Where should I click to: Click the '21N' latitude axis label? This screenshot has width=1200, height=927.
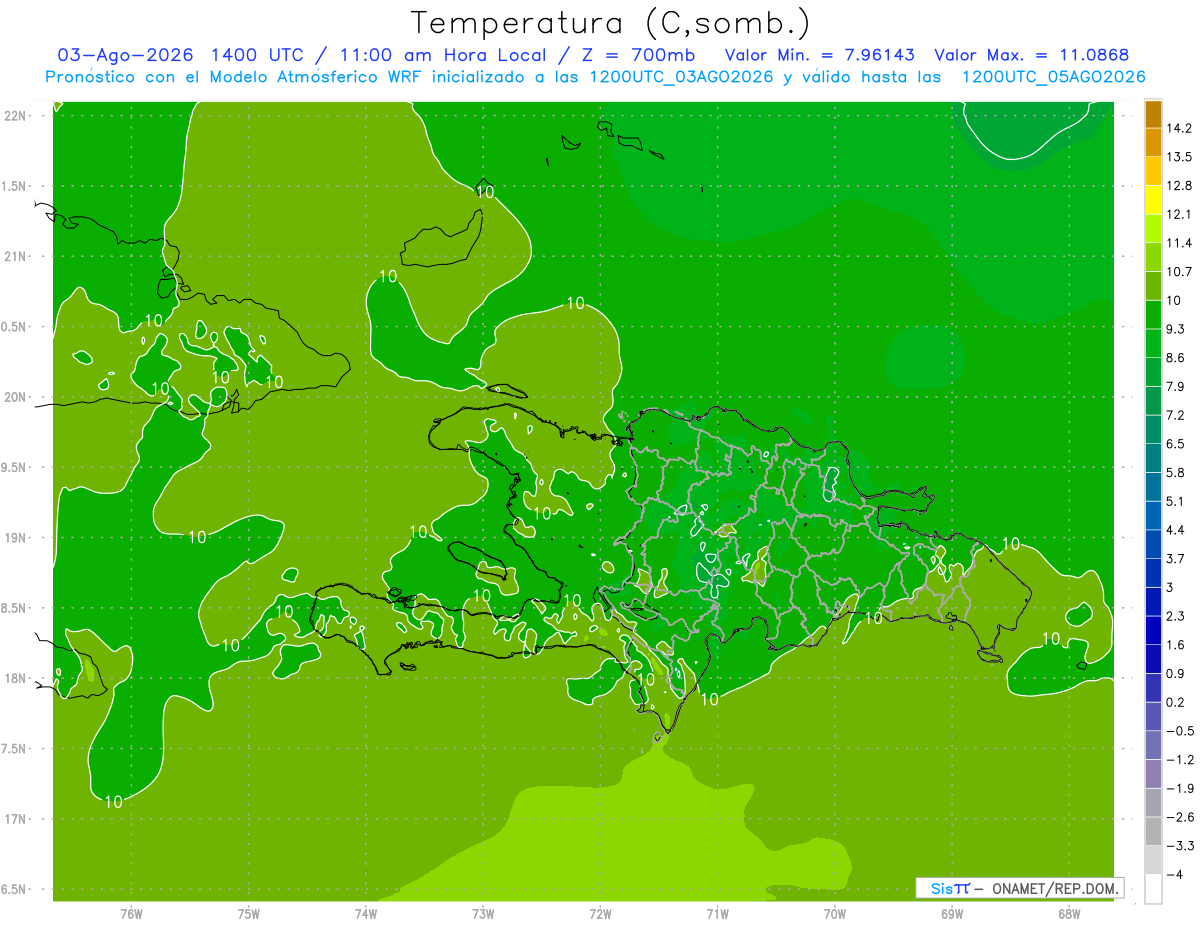15,256
